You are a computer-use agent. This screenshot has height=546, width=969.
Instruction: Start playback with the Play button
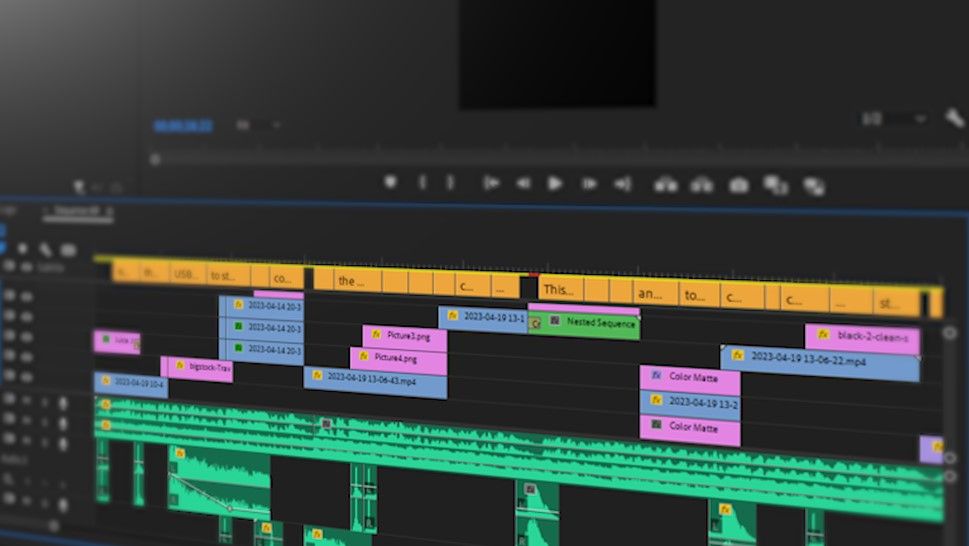[x=555, y=183]
